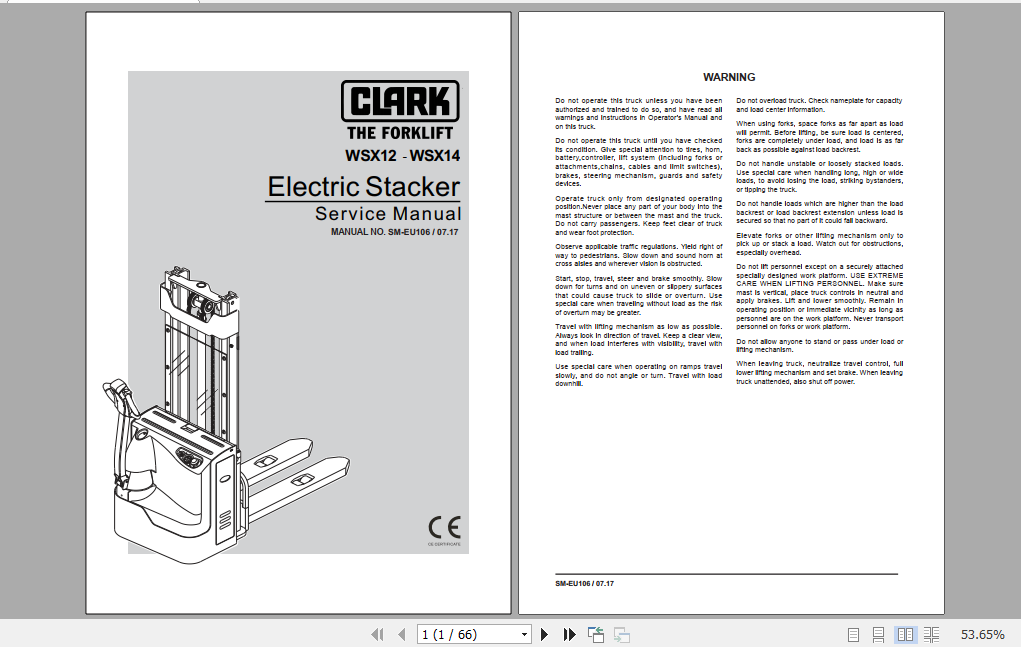Click the WARNING heading on page two

tap(729, 77)
